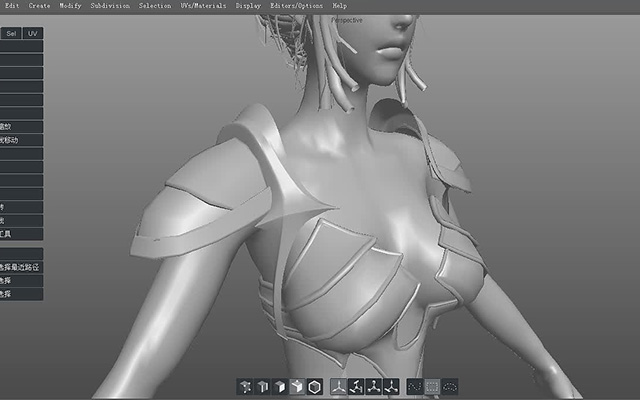640x400 pixels.
Task: Select the multi-component selection mode icon
Action: pyautogui.click(x=245, y=386)
